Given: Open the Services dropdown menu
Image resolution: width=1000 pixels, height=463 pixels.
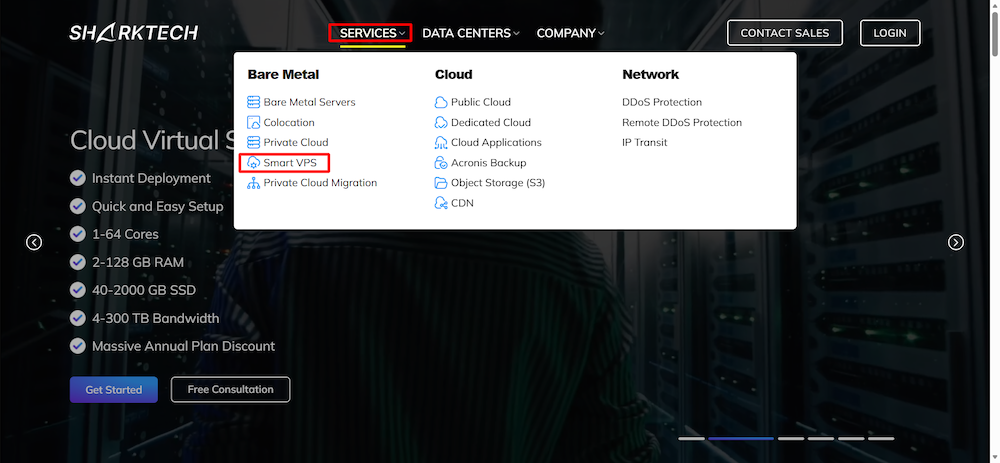Looking at the screenshot, I should 371,33.
